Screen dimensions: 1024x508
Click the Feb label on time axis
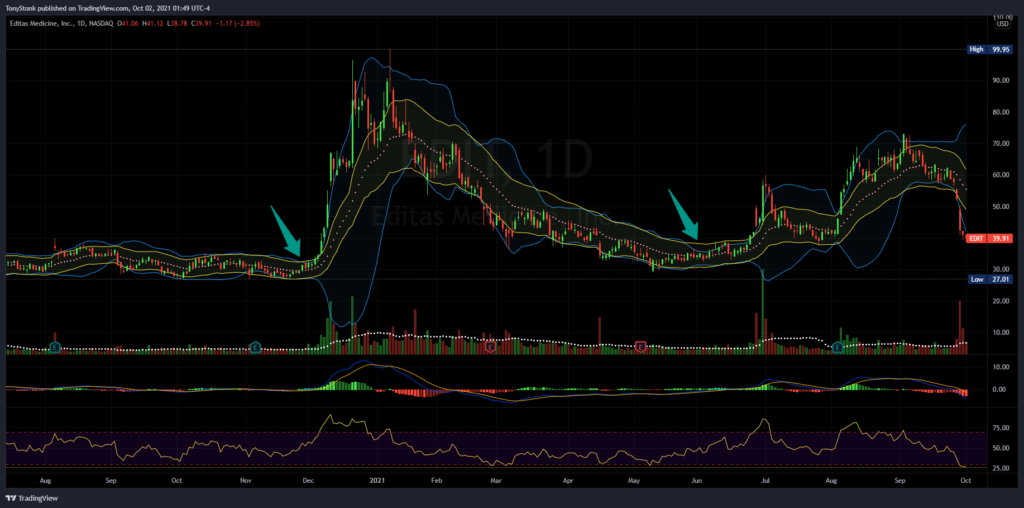click(436, 481)
